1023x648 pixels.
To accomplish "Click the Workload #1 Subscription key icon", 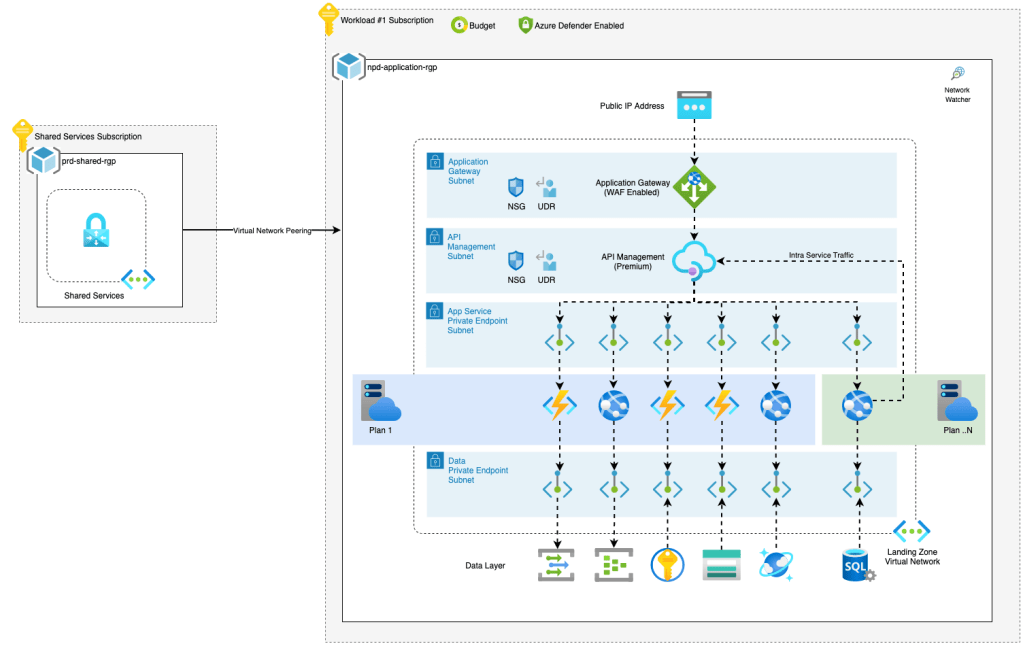I will click(328, 18).
